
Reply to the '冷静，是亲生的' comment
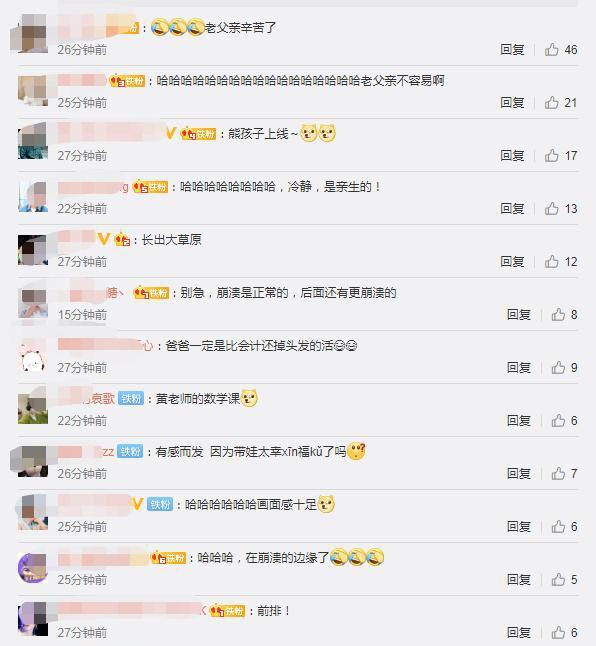pos(512,209)
